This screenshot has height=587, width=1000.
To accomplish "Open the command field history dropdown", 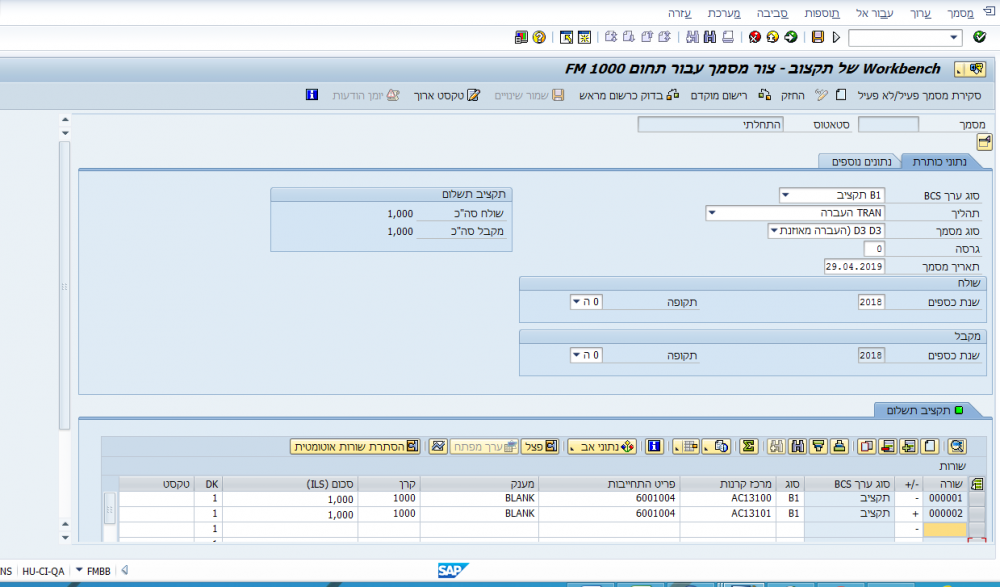I will click(x=953, y=38).
